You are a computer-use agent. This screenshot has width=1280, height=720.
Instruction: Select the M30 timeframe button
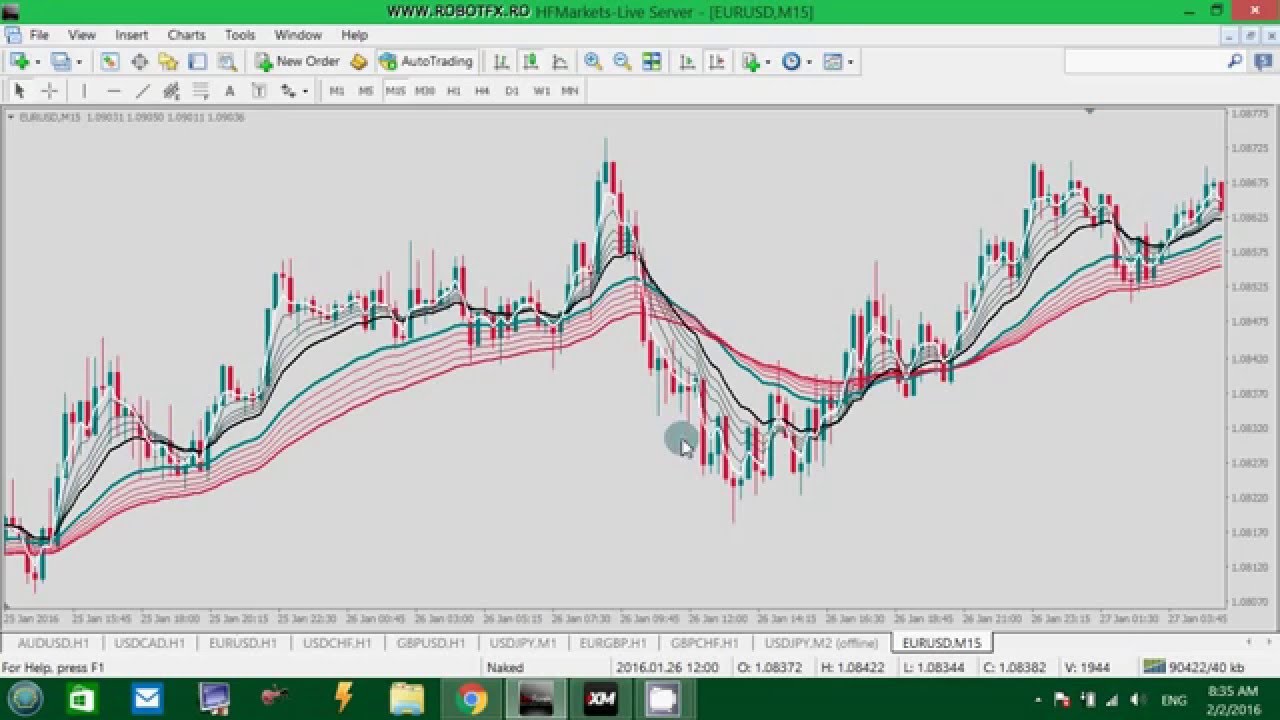pyautogui.click(x=425, y=91)
